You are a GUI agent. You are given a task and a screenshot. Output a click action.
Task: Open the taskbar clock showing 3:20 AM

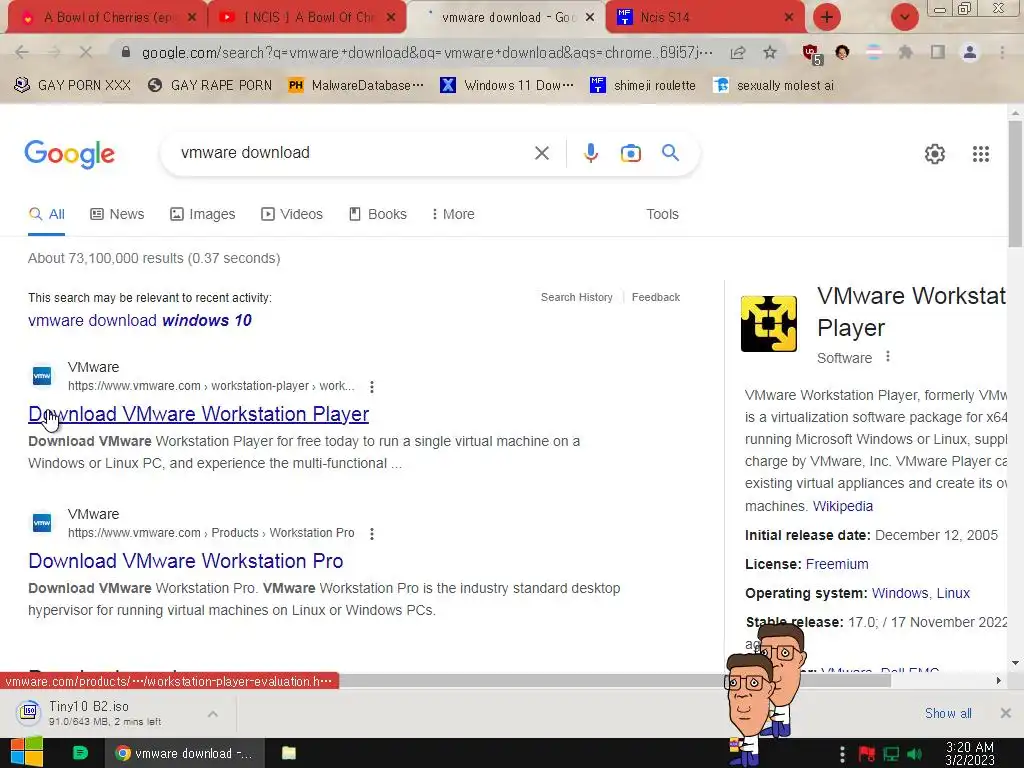[970, 753]
